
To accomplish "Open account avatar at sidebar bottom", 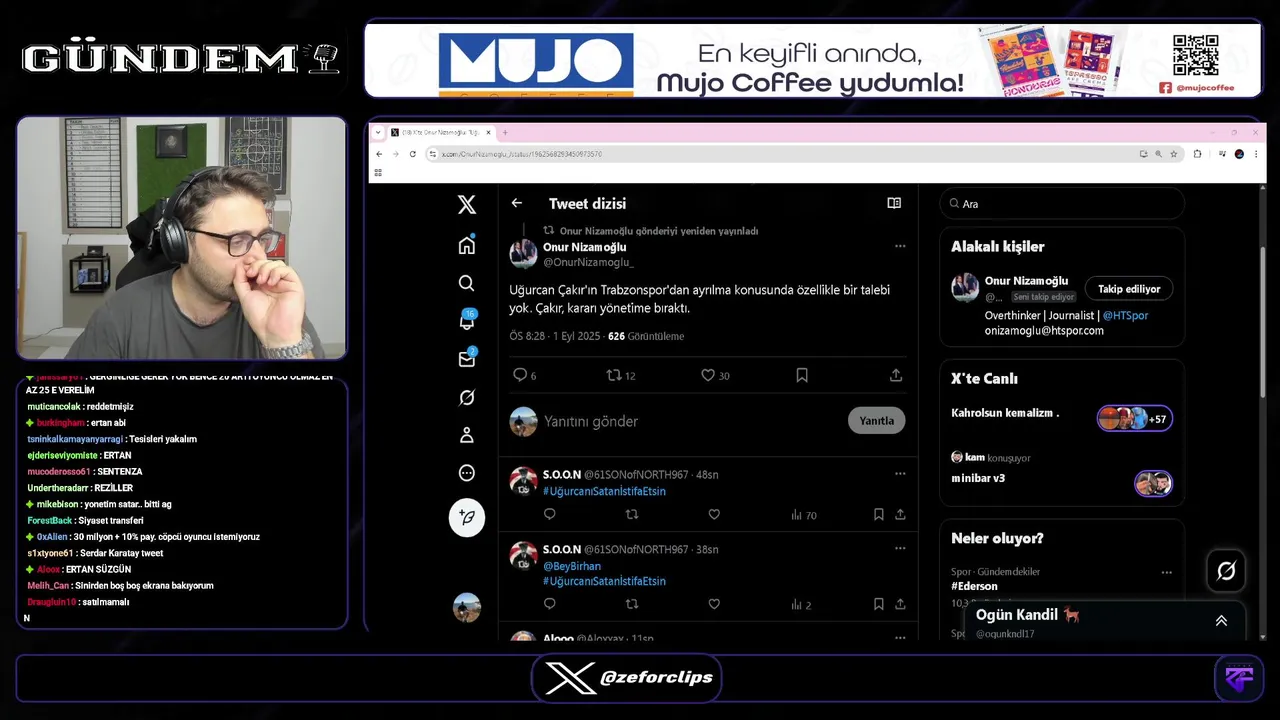I will (467, 607).
